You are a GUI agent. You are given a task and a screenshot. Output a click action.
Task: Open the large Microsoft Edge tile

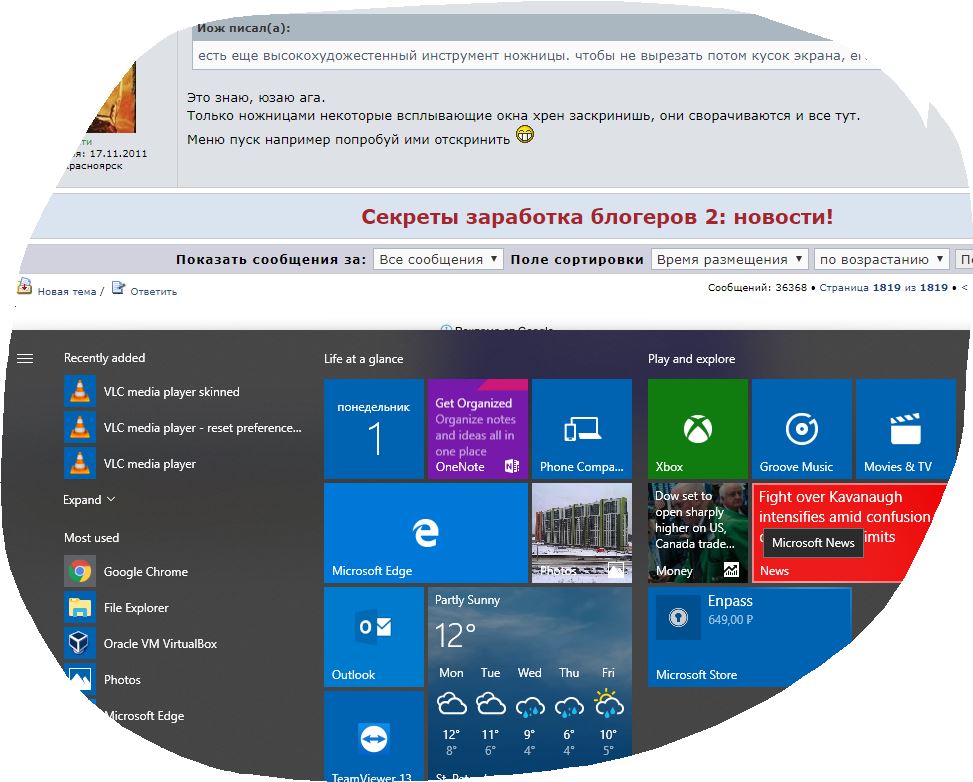(x=426, y=533)
